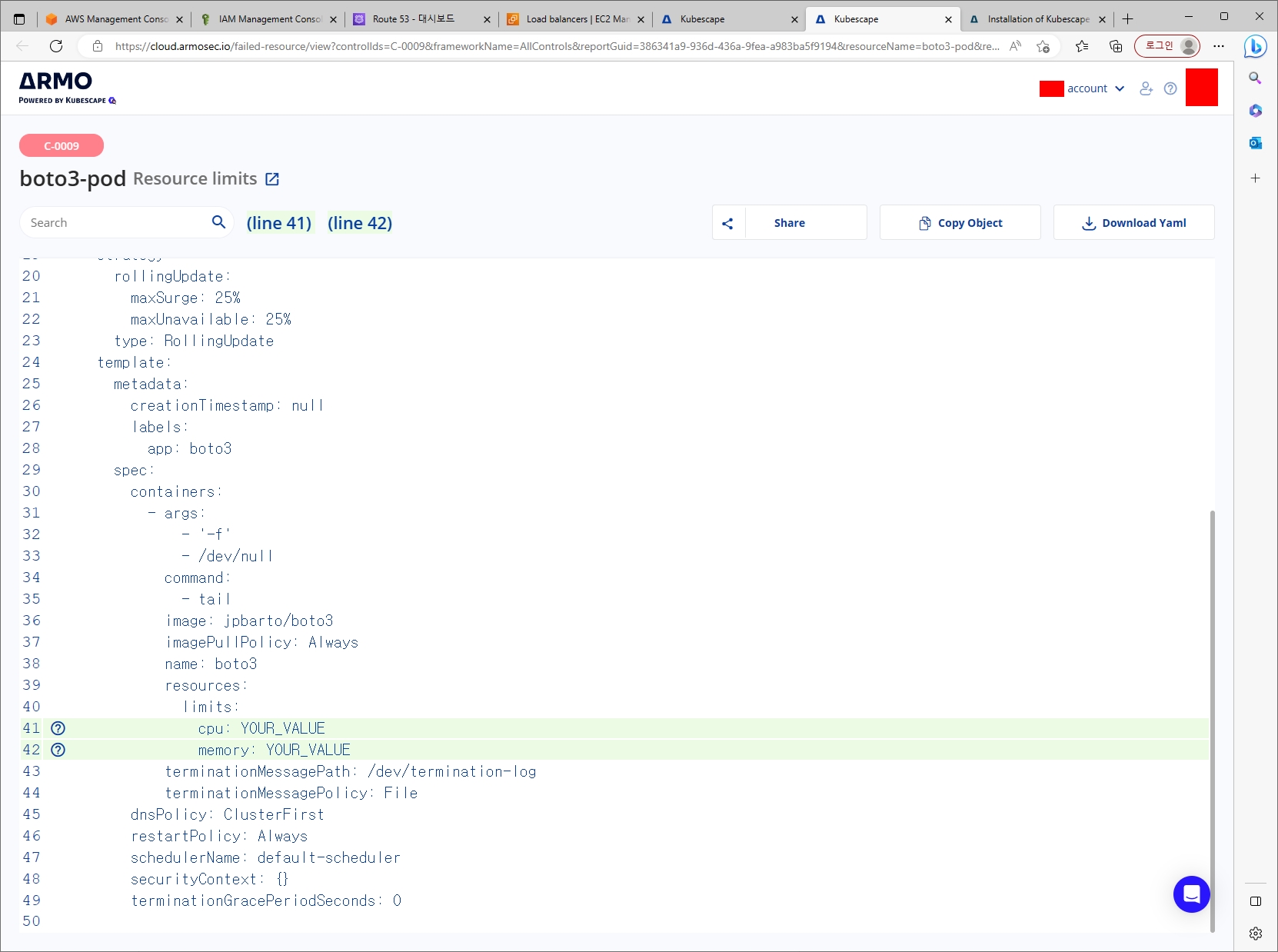The height and width of the screenshot is (952, 1278).
Task: Open help for line 41 cpu
Action: 58,728
